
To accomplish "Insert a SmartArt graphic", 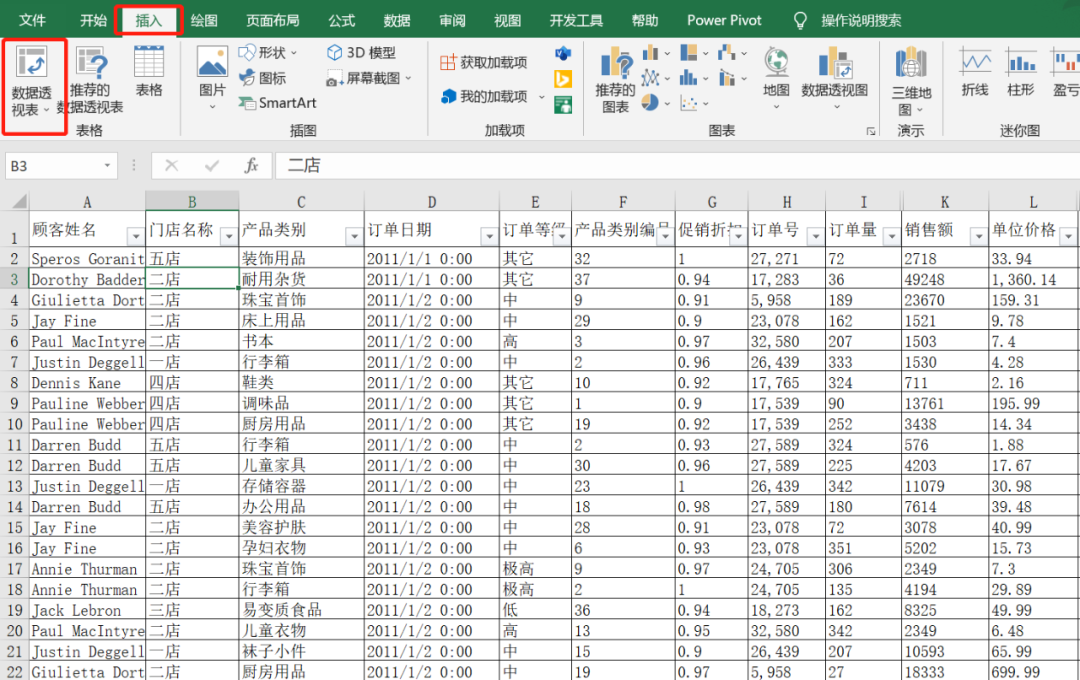I will point(277,103).
